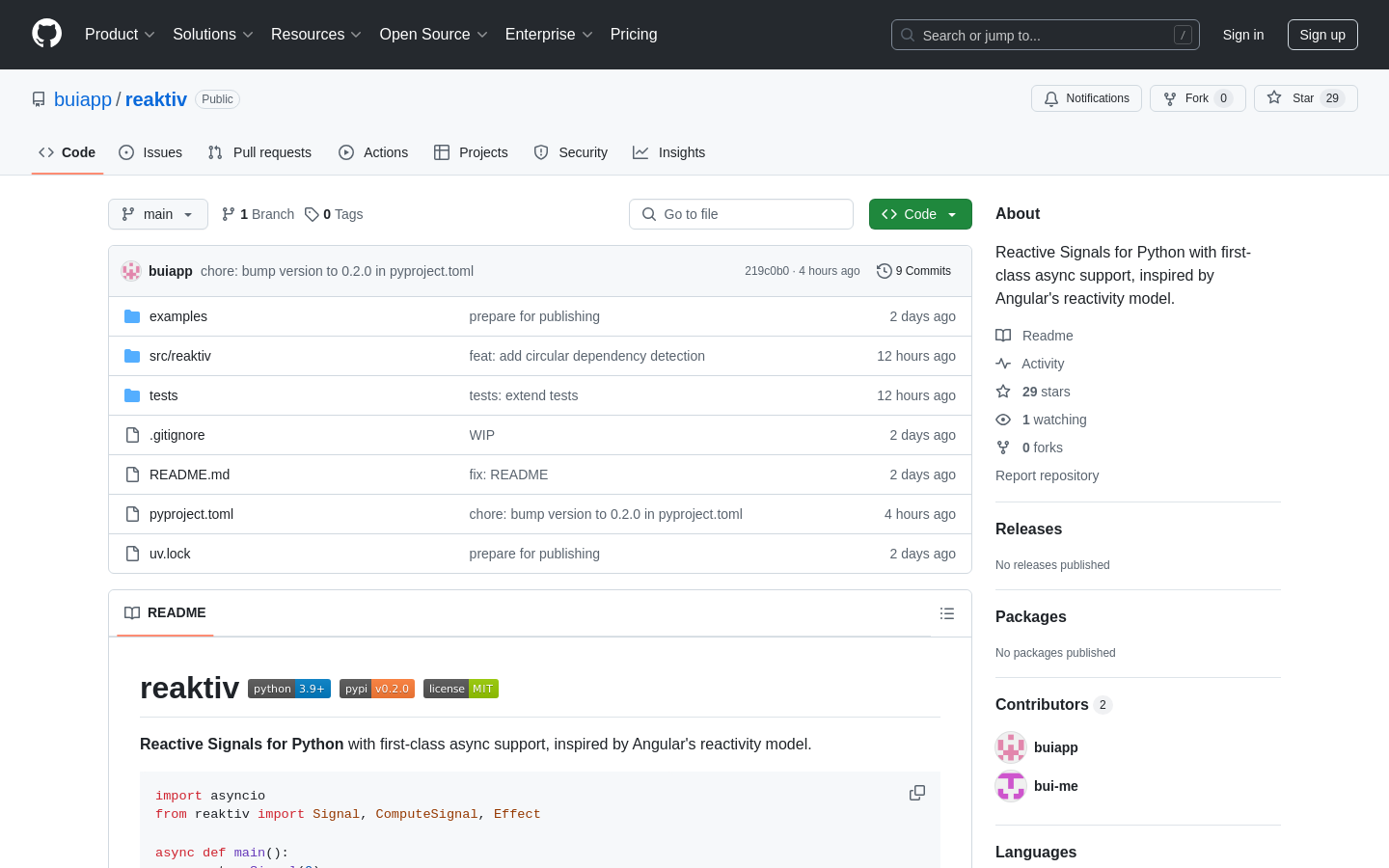Open the green Code clone dropdown

click(920, 214)
